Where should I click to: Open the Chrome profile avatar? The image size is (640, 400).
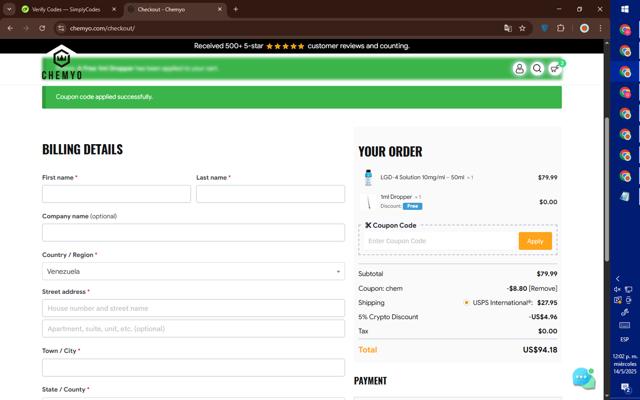tap(584, 28)
